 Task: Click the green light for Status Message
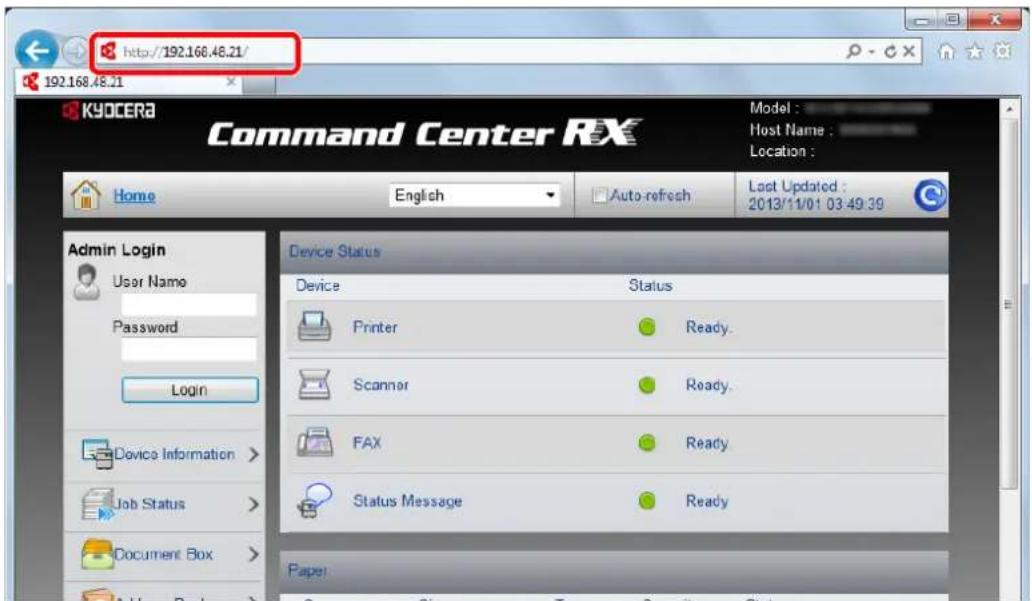pyautogui.click(x=647, y=501)
